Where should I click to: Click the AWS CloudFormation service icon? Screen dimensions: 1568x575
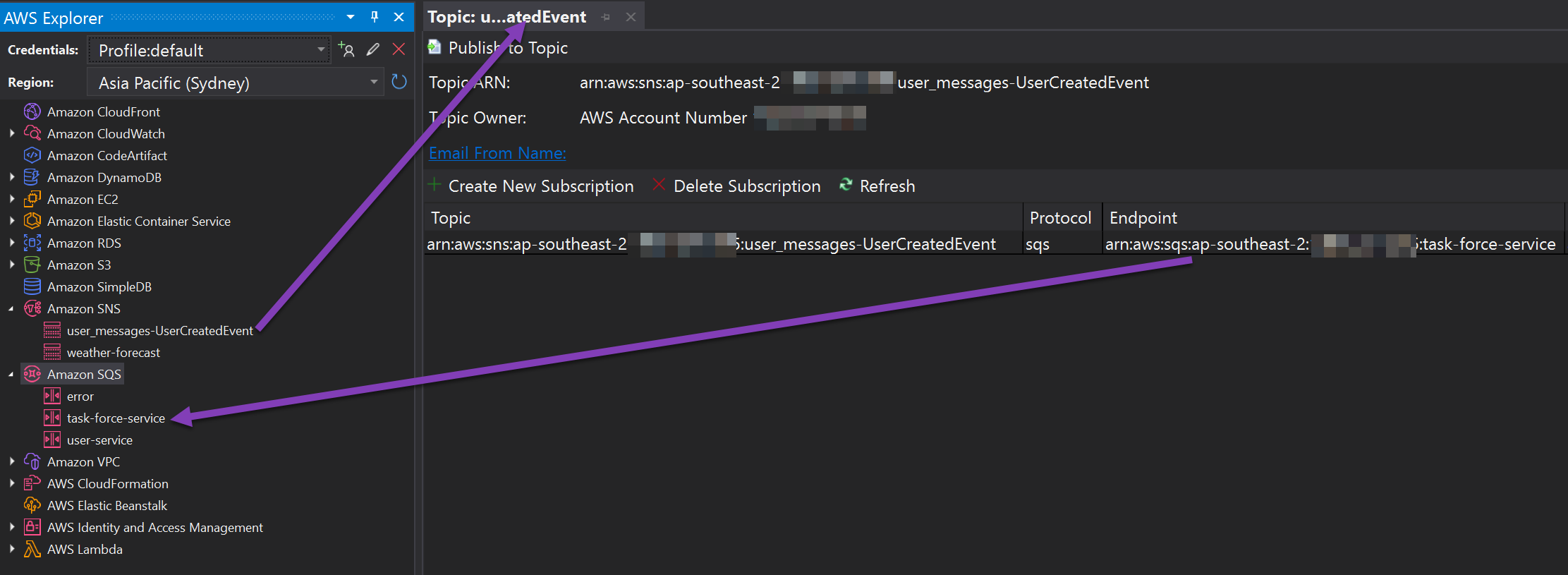pyautogui.click(x=32, y=483)
